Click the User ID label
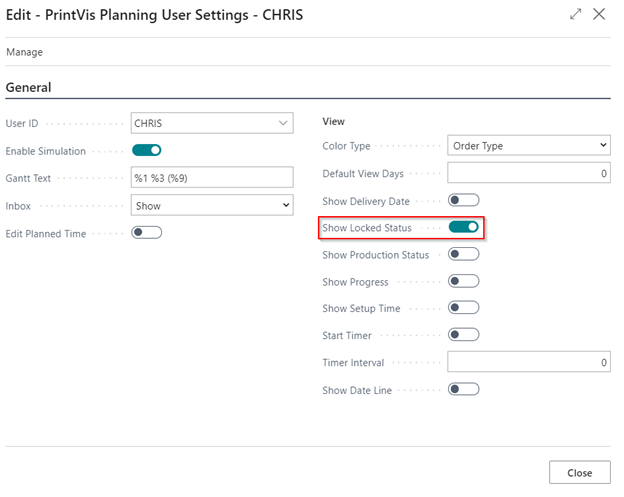The height and width of the screenshot is (497, 624). [22, 123]
